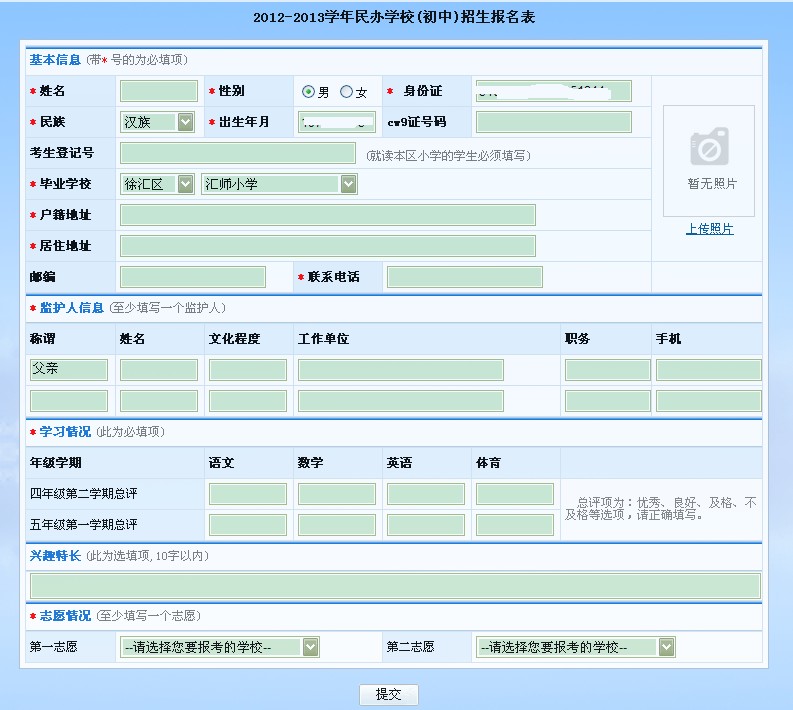Click 五年级第一学期 体育 grade field
793x710 pixels.
pyautogui.click(x=514, y=525)
